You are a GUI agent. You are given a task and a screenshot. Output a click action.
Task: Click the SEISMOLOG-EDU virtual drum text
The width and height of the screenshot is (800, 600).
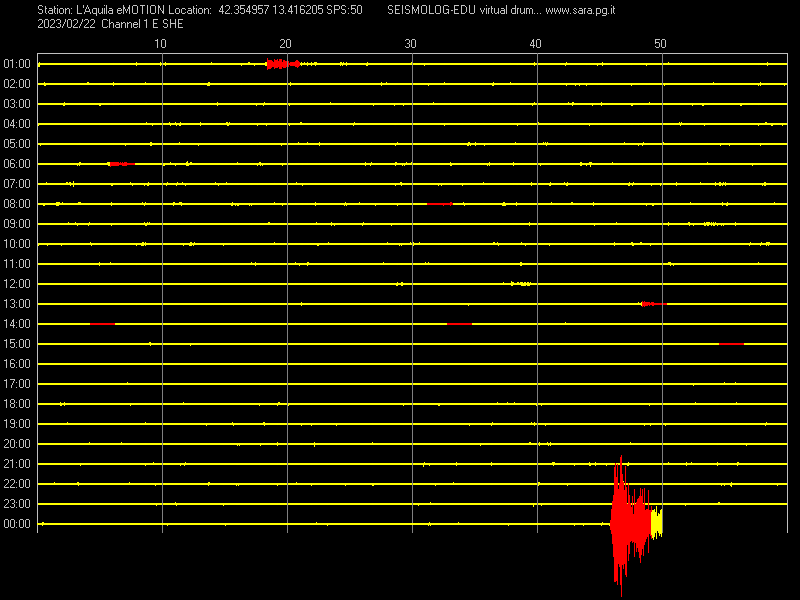tap(464, 10)
